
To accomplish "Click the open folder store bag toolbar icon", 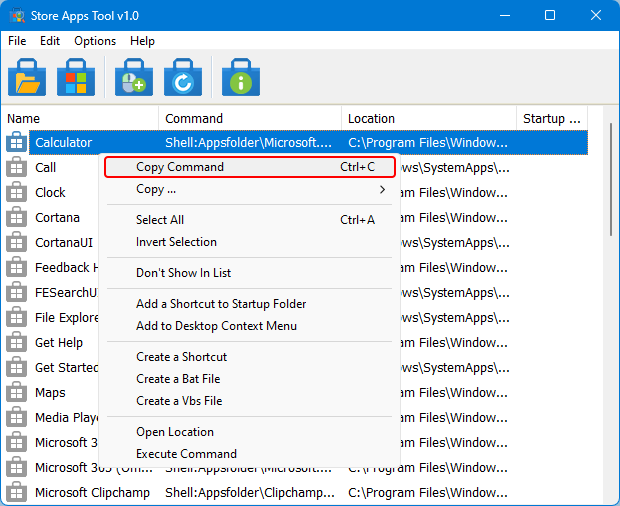I will click(27, 77).
